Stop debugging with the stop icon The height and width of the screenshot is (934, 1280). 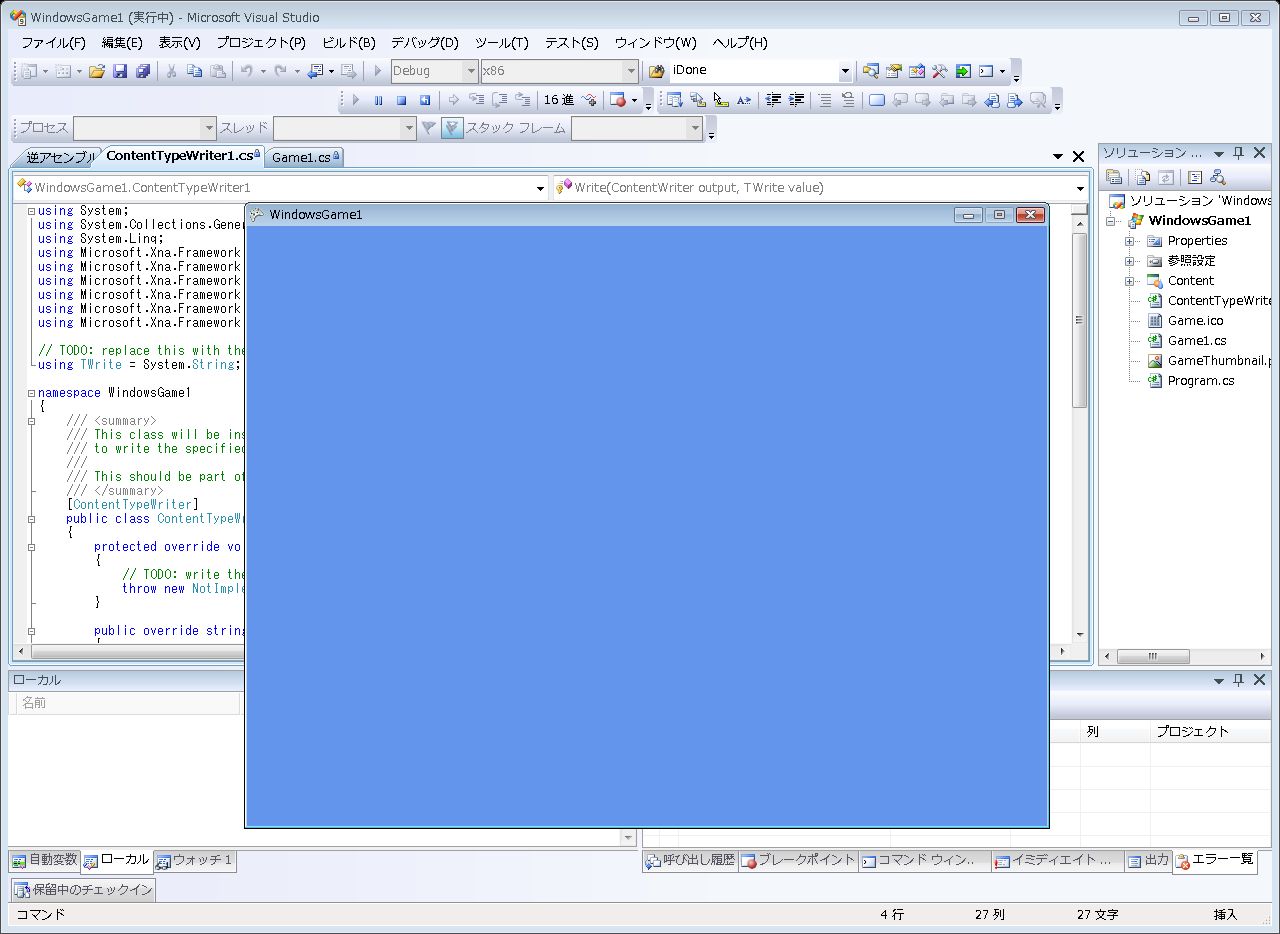point(401,100)
